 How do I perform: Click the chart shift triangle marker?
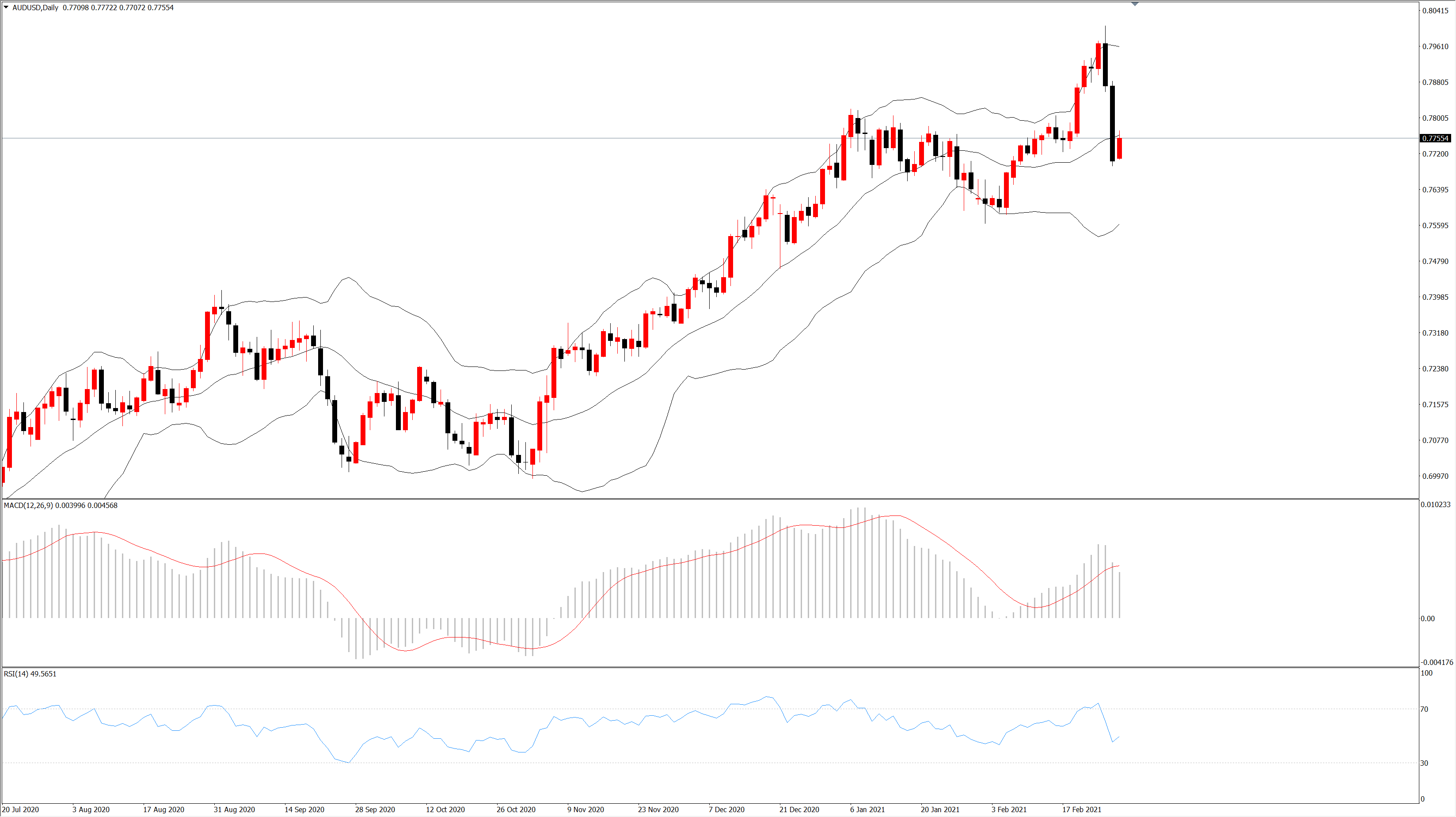tap(1134, 4)
